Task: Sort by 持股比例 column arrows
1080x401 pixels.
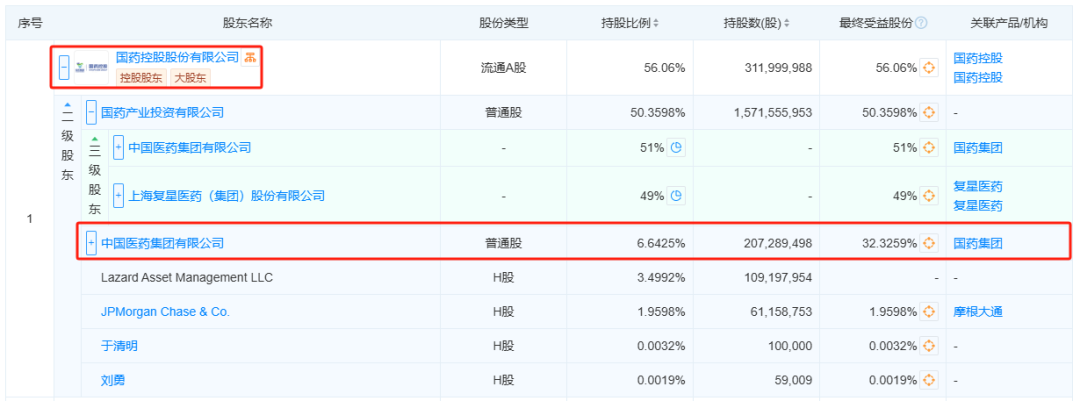Action: point(656,23)
